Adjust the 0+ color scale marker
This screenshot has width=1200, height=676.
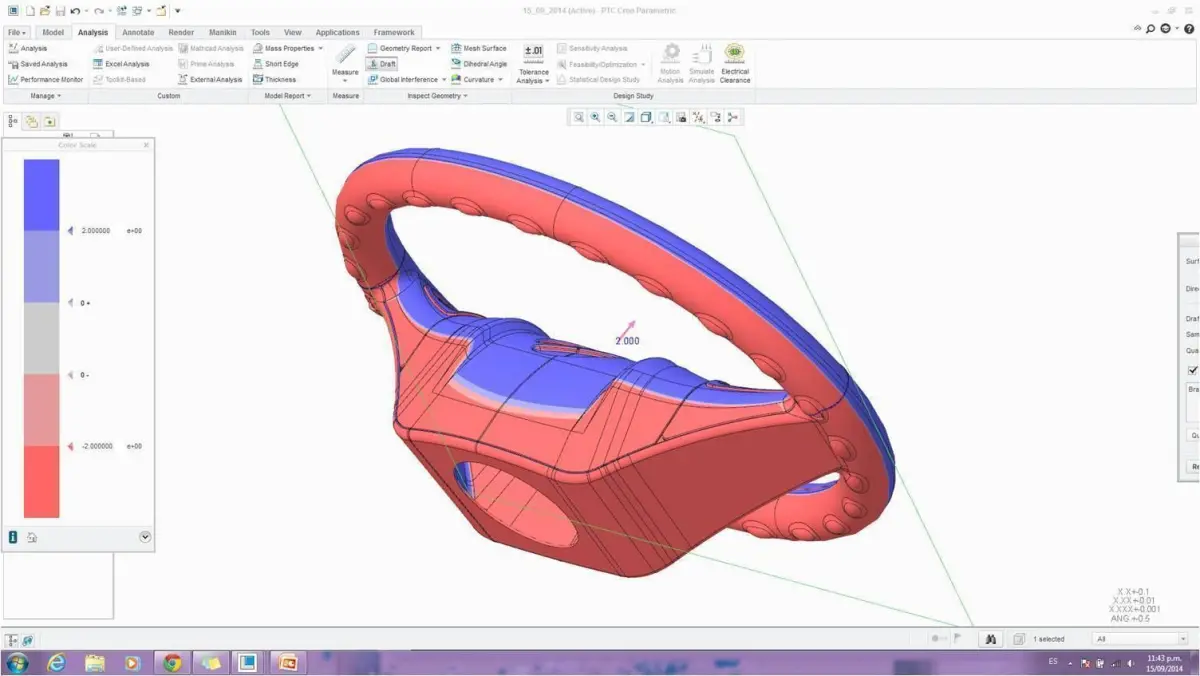tap(70, 302)
